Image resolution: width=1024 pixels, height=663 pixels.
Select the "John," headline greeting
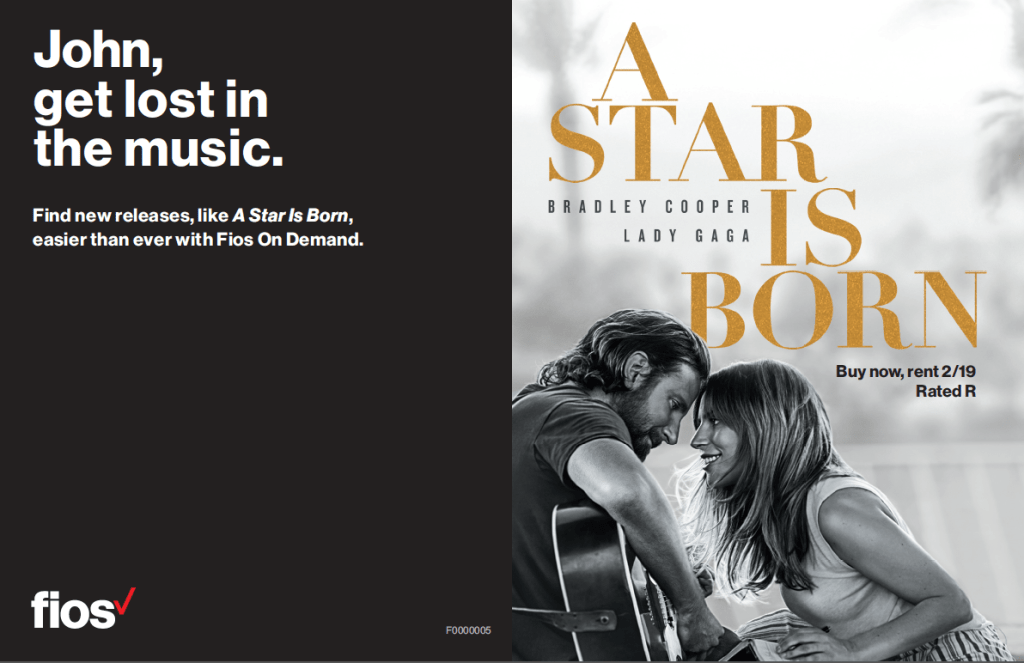pos(98,50)
